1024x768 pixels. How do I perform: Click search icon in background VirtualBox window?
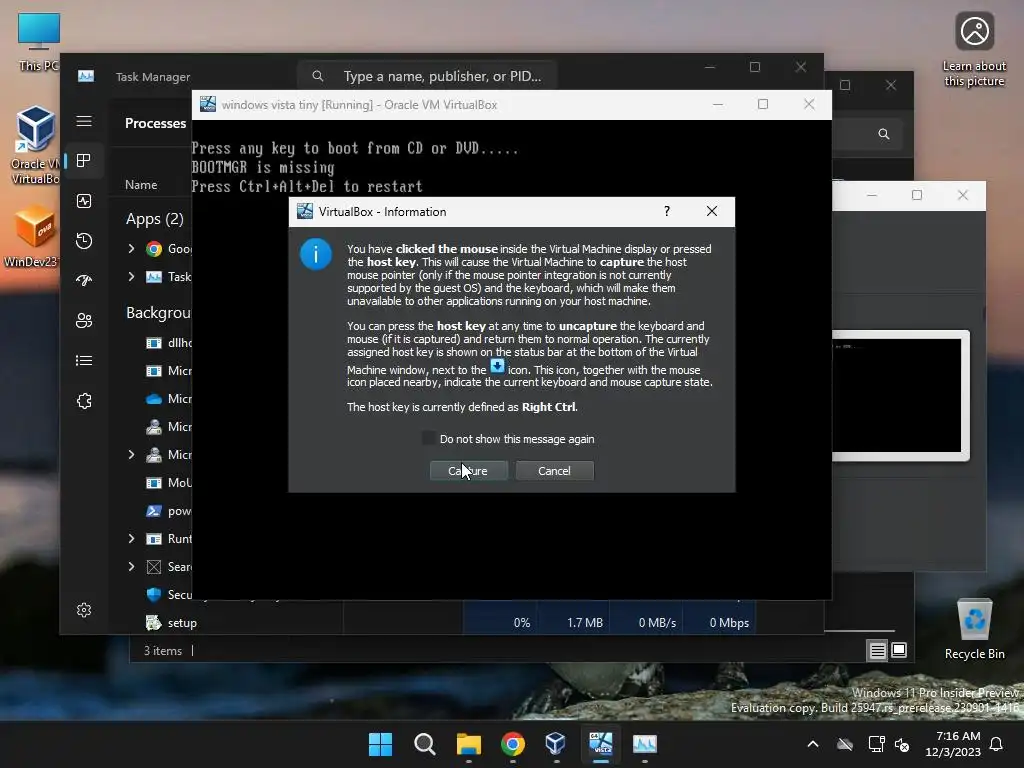(x=884, y=134)
